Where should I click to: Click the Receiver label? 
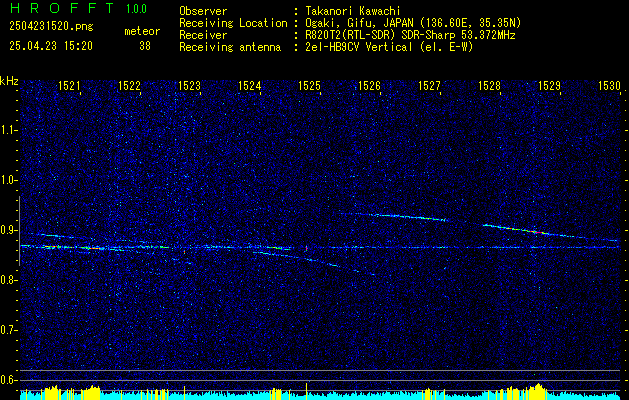[x=203, y=35]
